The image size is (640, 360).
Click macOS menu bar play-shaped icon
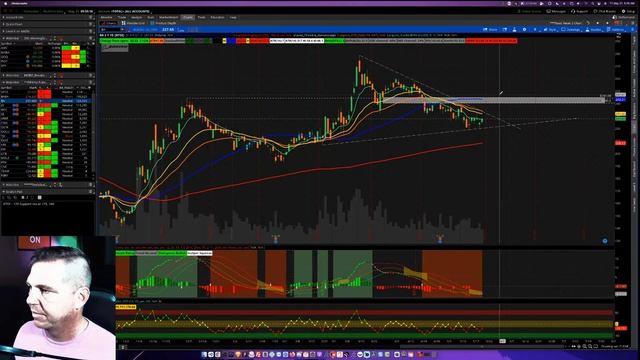click(541, 3)
